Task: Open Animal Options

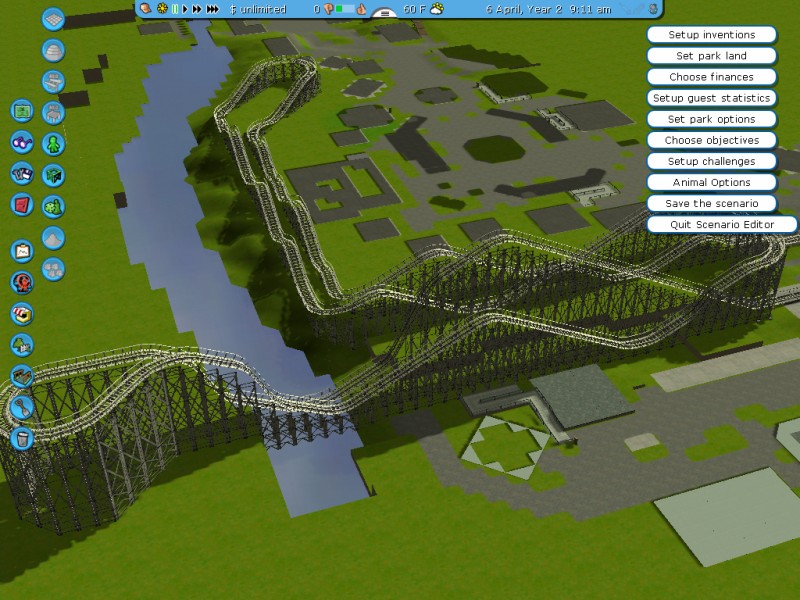Action: (712, 182)
